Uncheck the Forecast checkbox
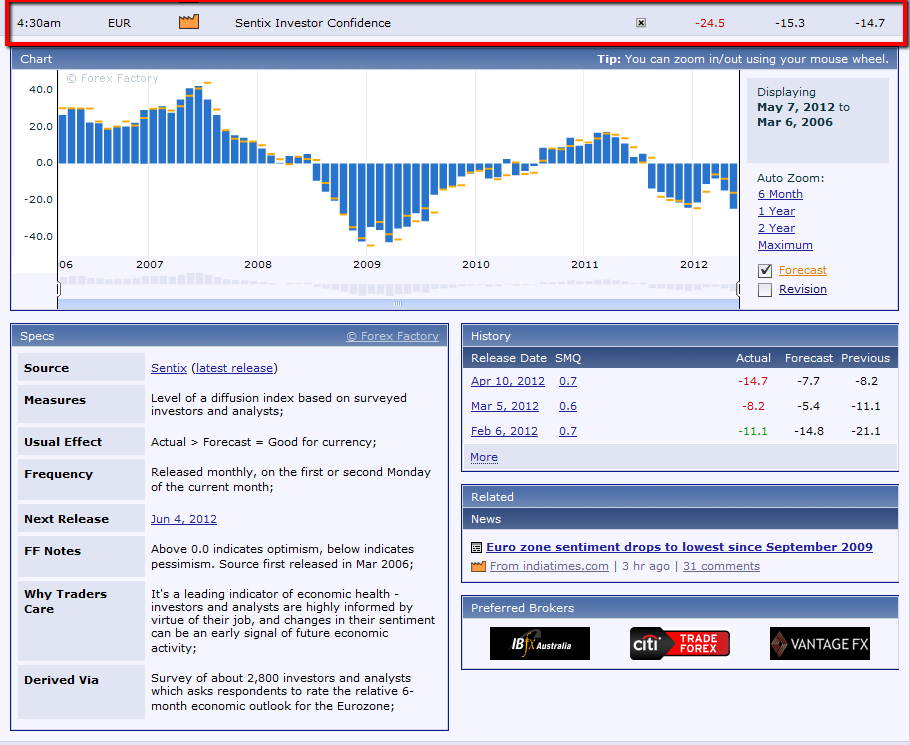The width and height of the screenshot is (910, 745). point(765,270)
